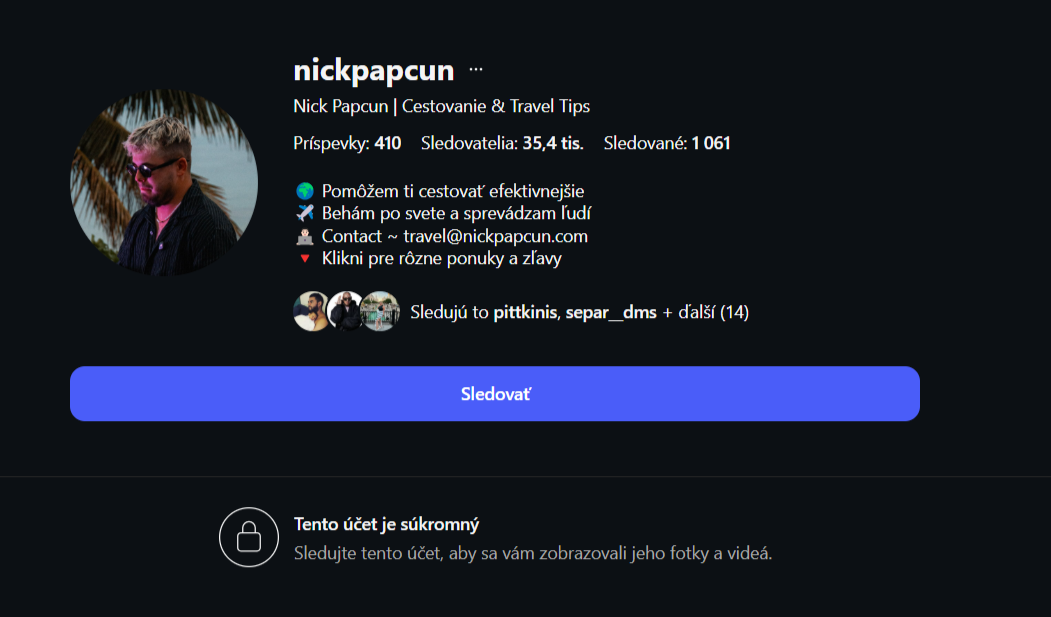
Task: Open the Sledovatelia 35,4 tis. followers list
Action: [502, 143]
